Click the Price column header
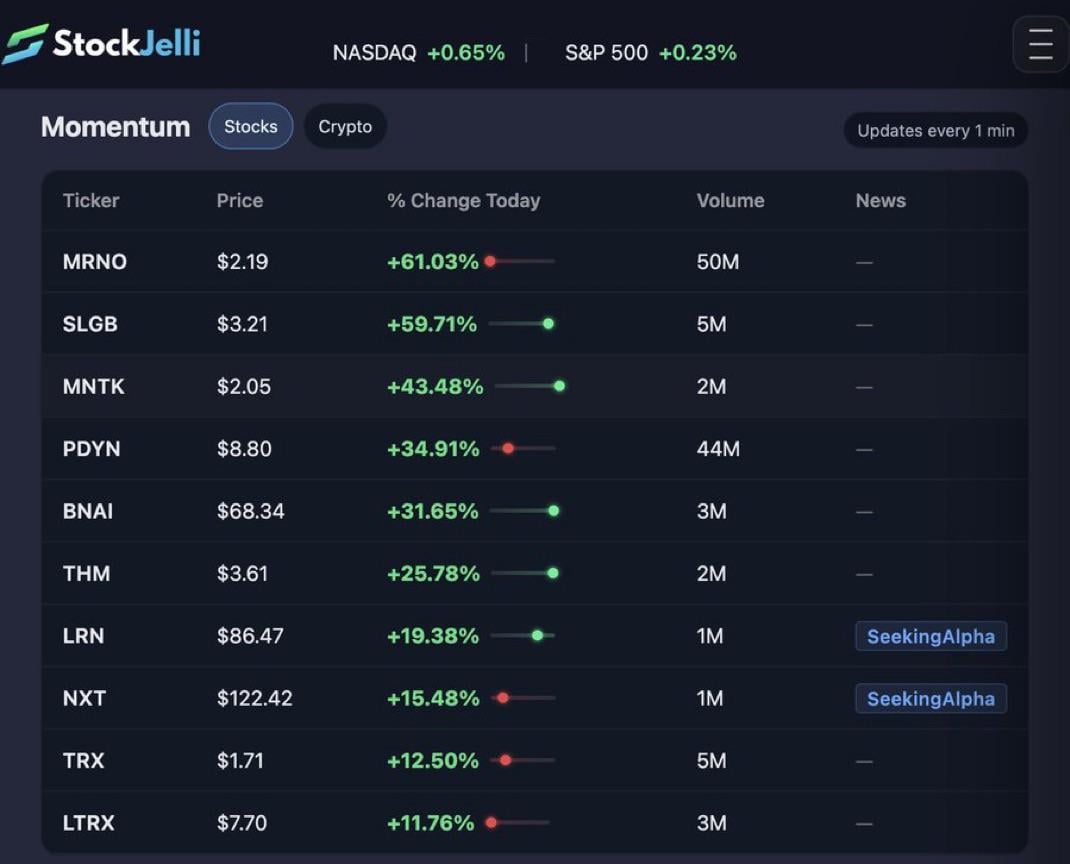This screenshot has height=864, width=1070. pos(239,200)
